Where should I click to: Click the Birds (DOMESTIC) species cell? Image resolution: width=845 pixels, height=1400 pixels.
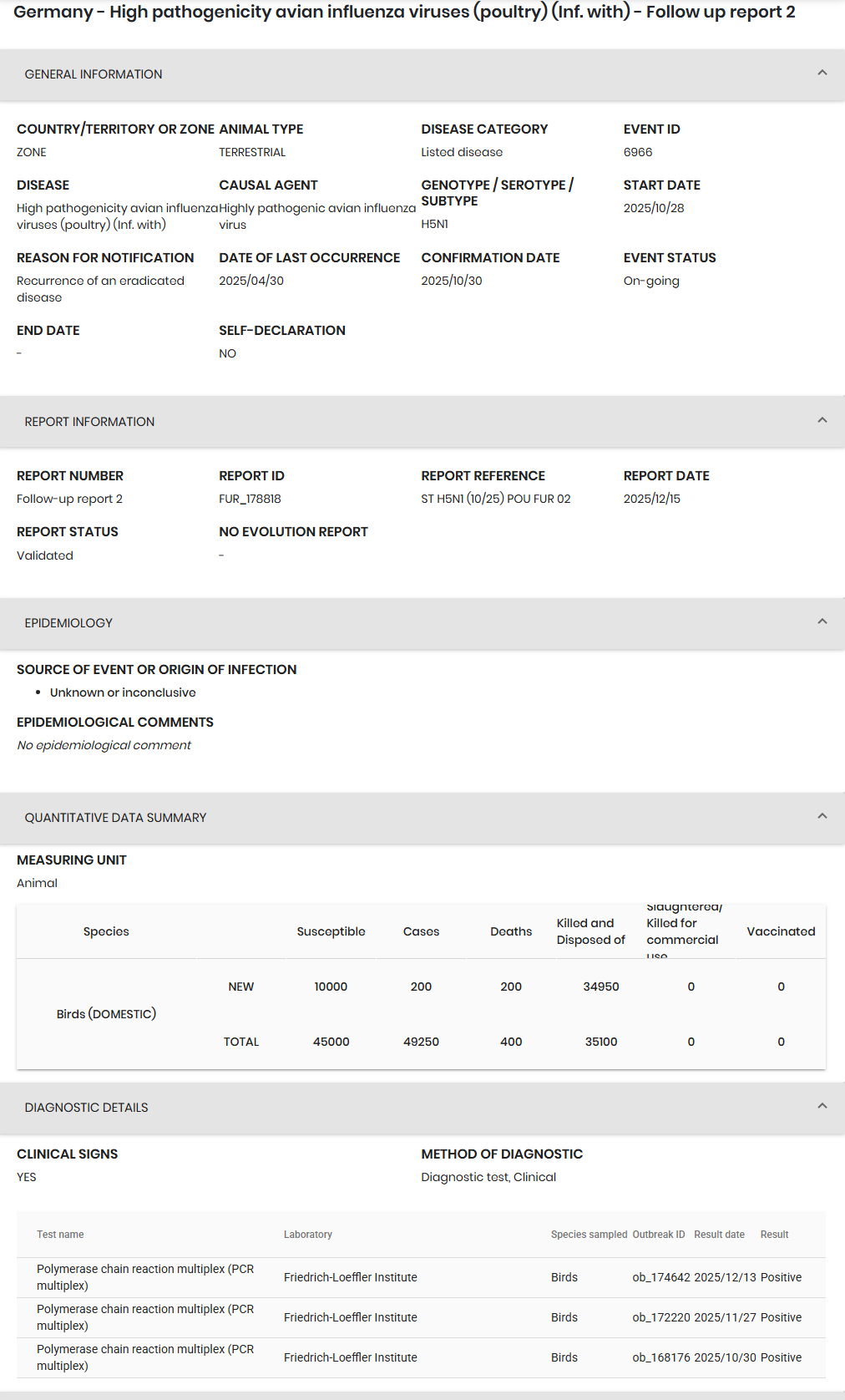(106, 1014)
